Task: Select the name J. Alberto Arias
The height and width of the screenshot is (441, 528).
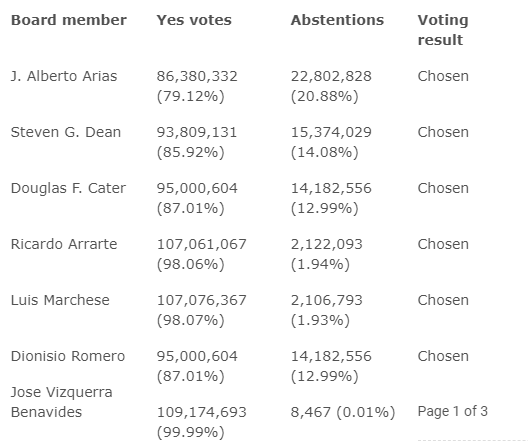Action: tap(64, 76)
